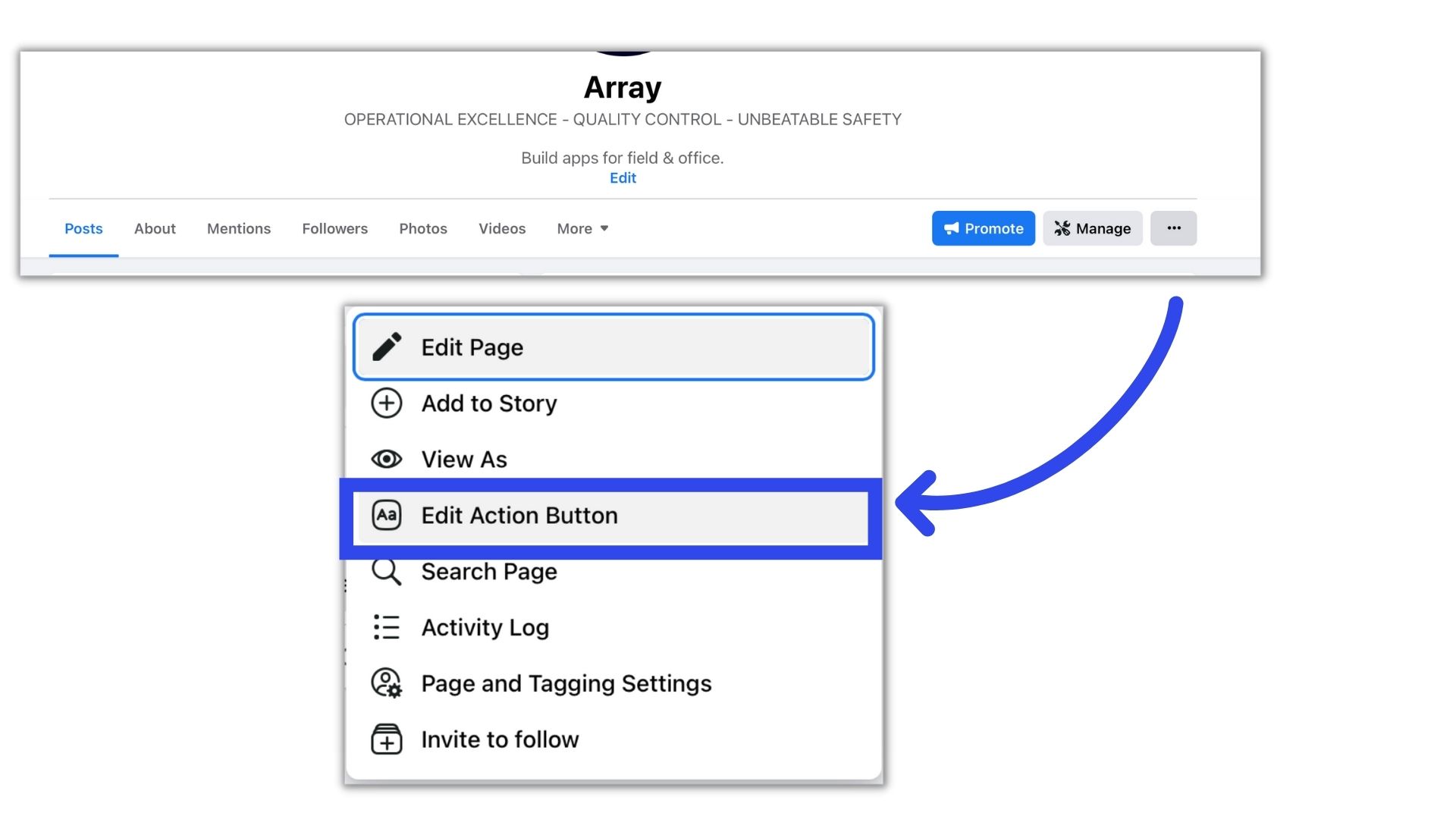Choose Edit Page from the menu
This screenshot has height=819, width=1456.
click(x=613, y=347)
